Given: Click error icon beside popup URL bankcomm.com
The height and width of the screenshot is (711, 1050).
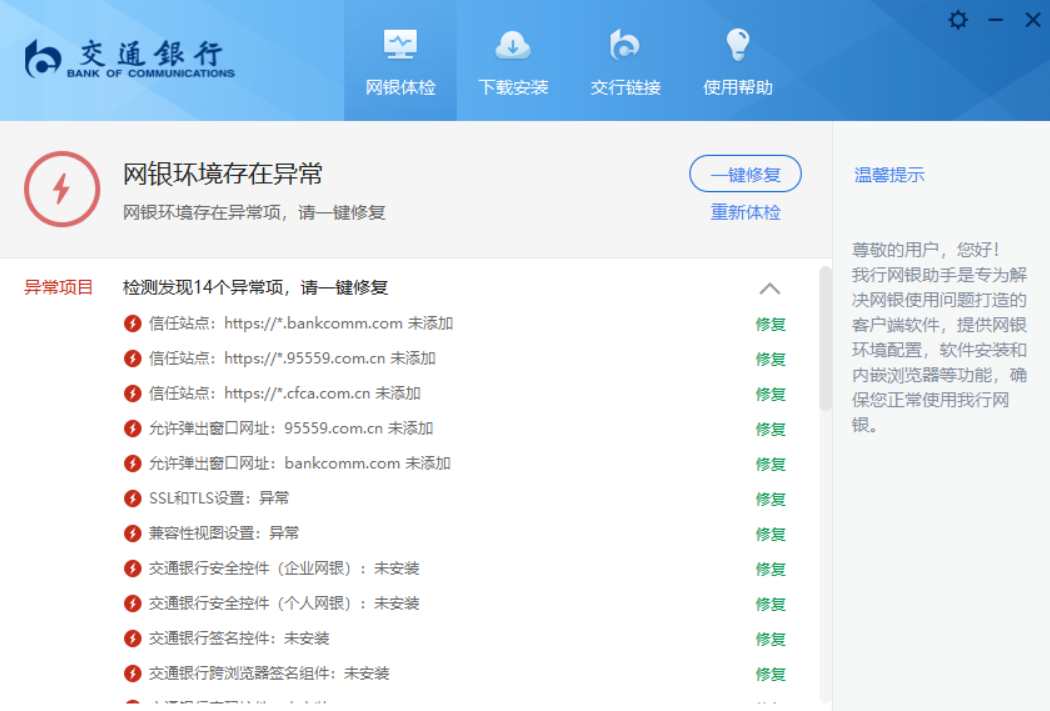Looking at the screenshot, I should (x=133, y=463).
